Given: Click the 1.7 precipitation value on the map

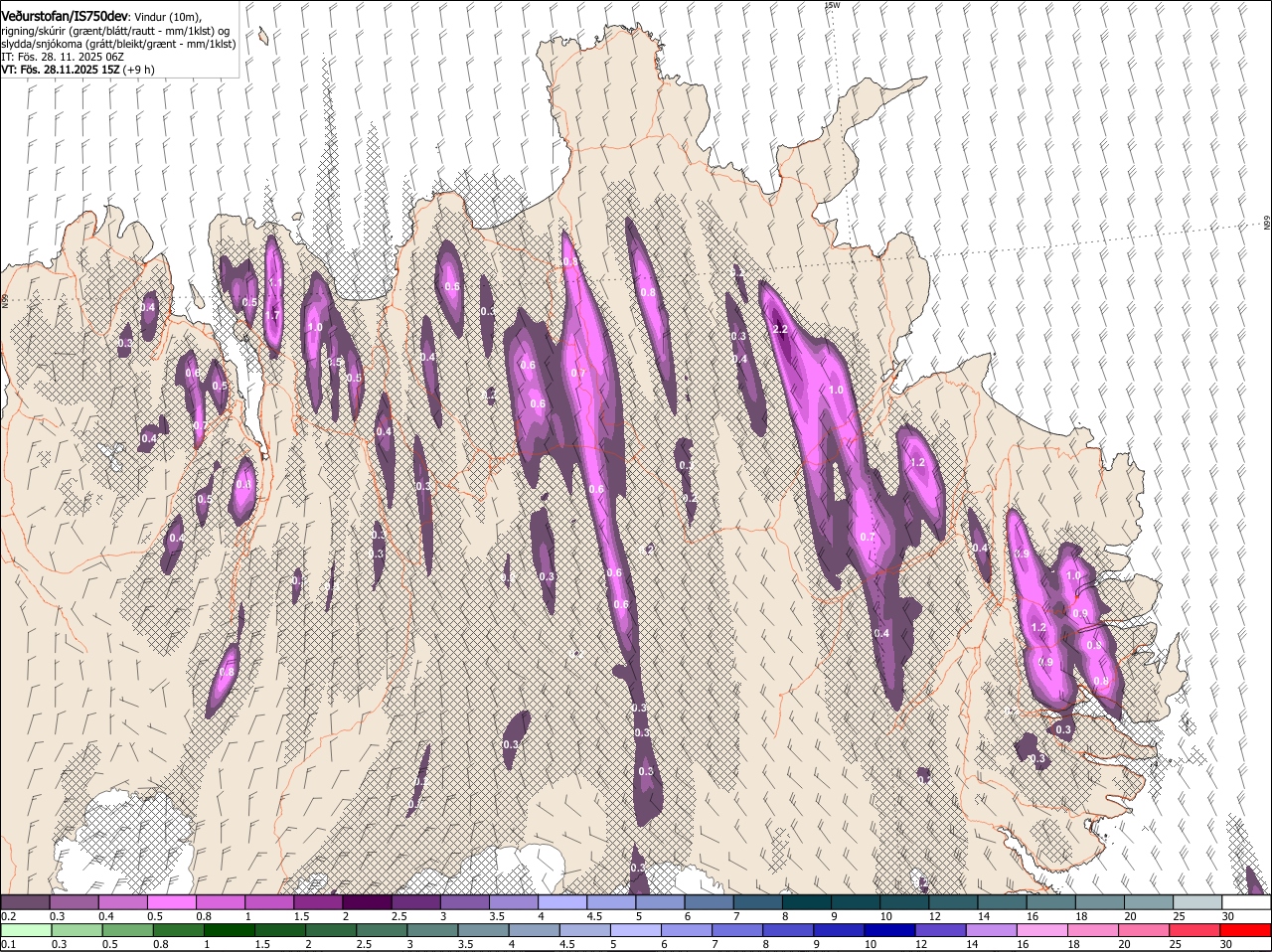Looking at the screenshot, I should pyautogui.click(x=273, y=315).
